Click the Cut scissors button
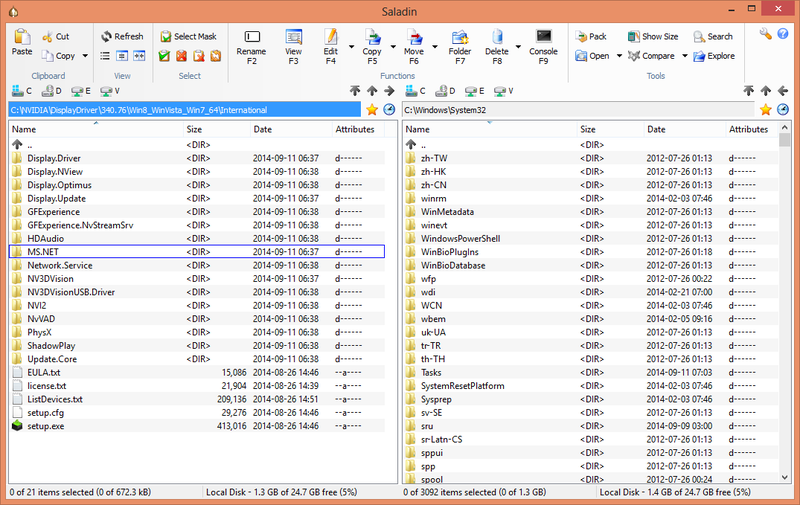 (x=56, y=37)
